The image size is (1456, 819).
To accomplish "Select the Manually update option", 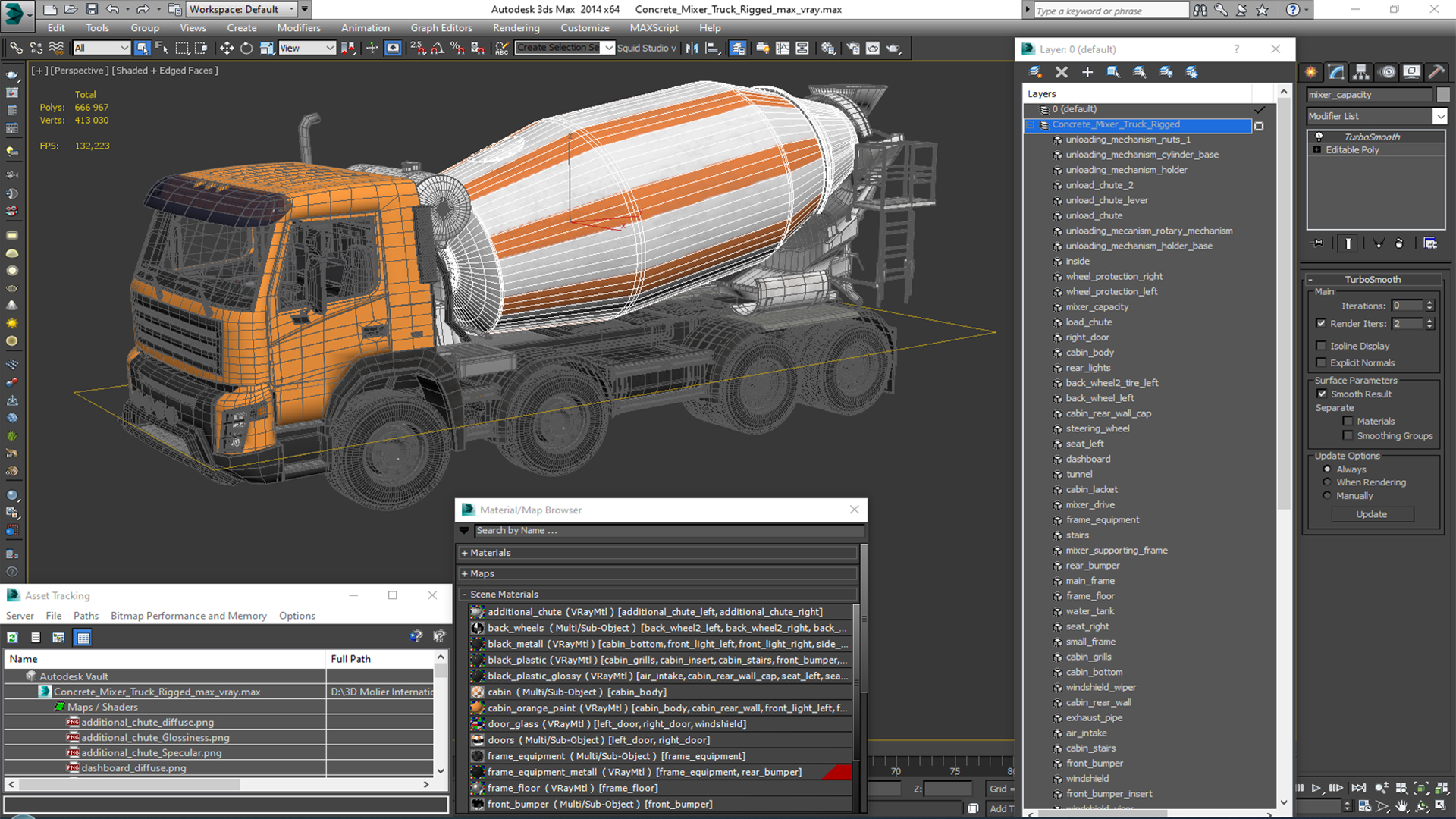I will pos(1327,496).
